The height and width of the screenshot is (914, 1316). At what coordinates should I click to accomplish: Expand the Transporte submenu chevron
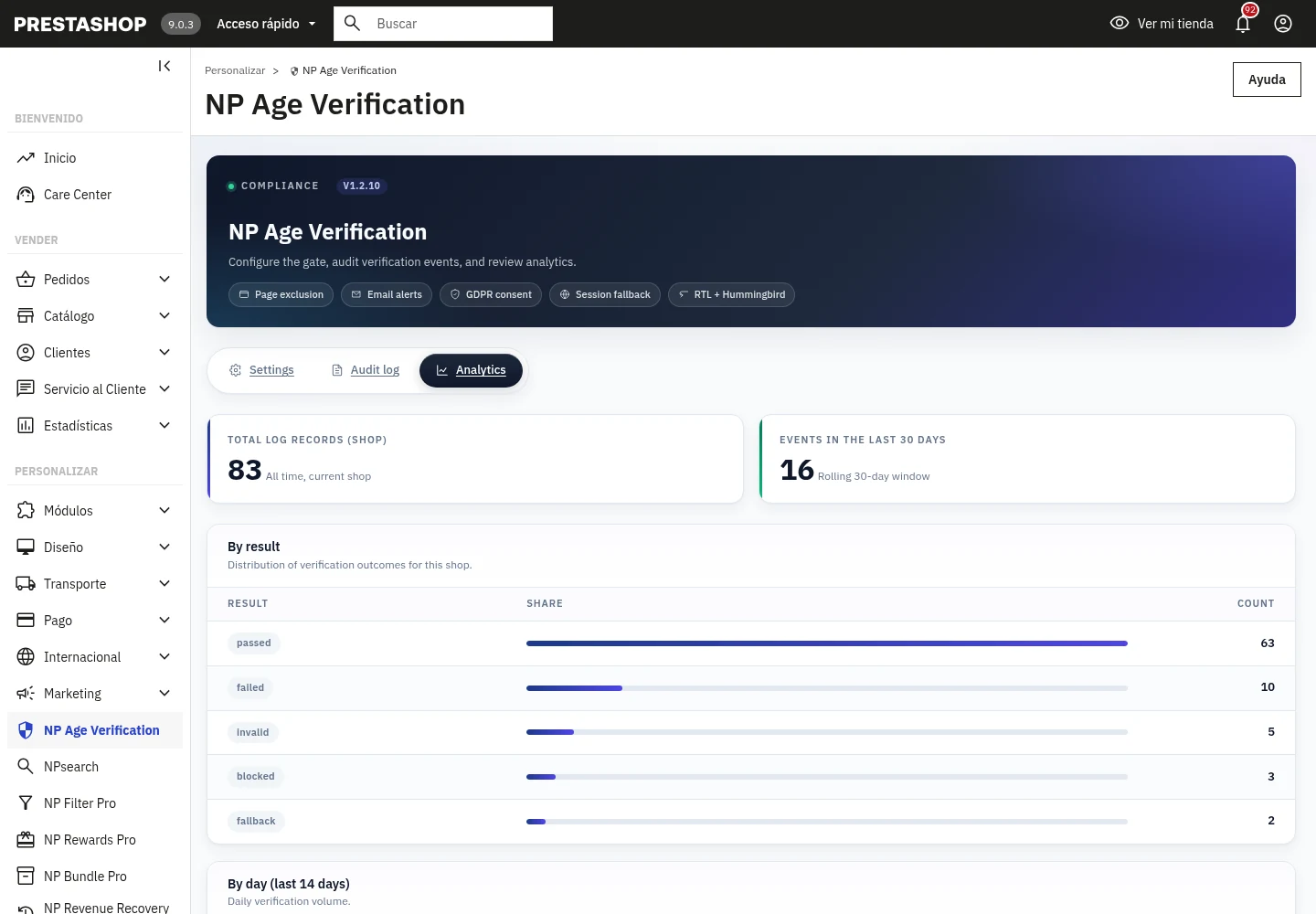coord(164,584)
